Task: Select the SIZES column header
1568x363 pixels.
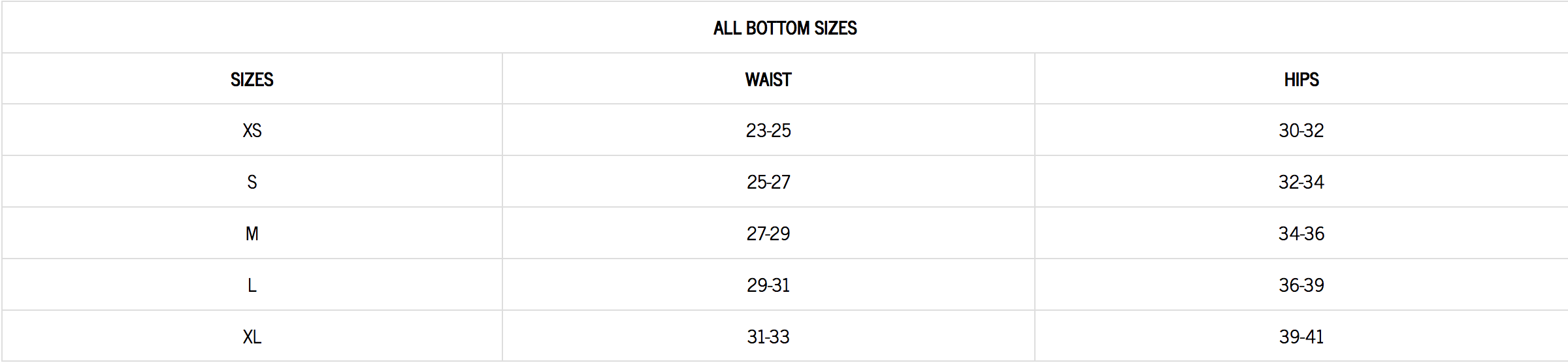Action: click(x=252, y=80)
